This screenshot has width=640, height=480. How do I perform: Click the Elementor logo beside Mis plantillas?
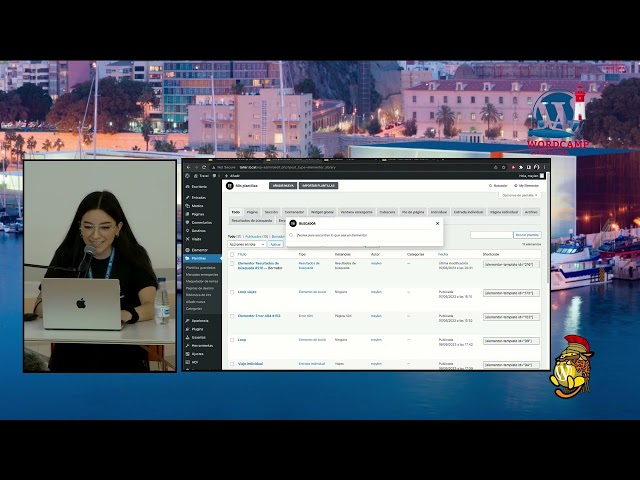(x=229, y=186)
